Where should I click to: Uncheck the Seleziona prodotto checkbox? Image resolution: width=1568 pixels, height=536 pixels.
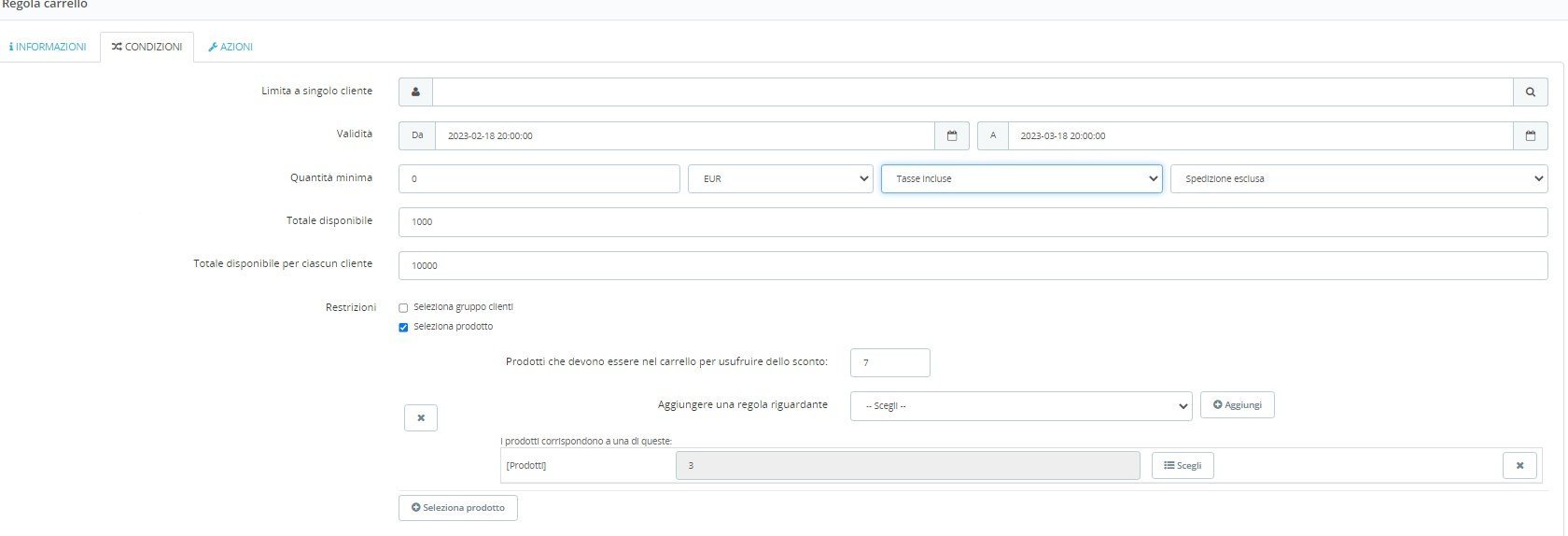pos(403,327)
